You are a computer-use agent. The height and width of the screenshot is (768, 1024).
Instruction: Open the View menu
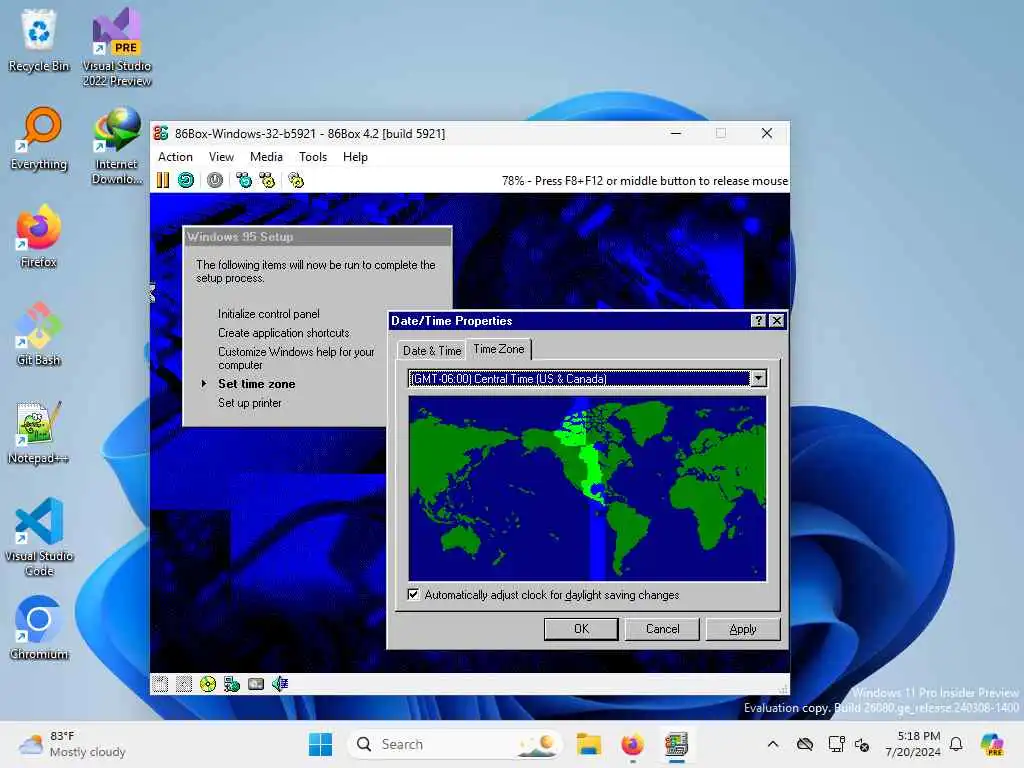click(x=221, y=157)
